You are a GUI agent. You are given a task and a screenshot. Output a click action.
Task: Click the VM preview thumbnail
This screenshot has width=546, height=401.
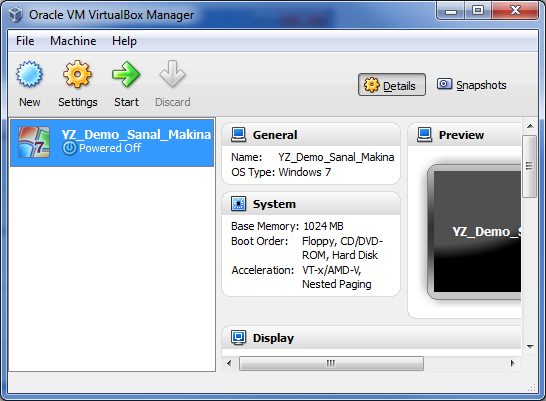tap(474, 231)
